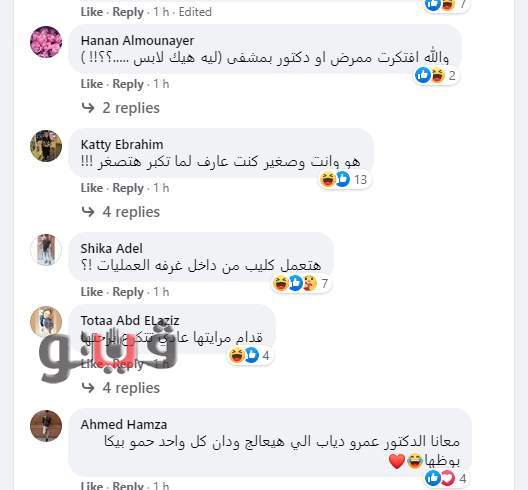
Task: Open Katty Ebrahim's avatar
Action: coord(46,146)
